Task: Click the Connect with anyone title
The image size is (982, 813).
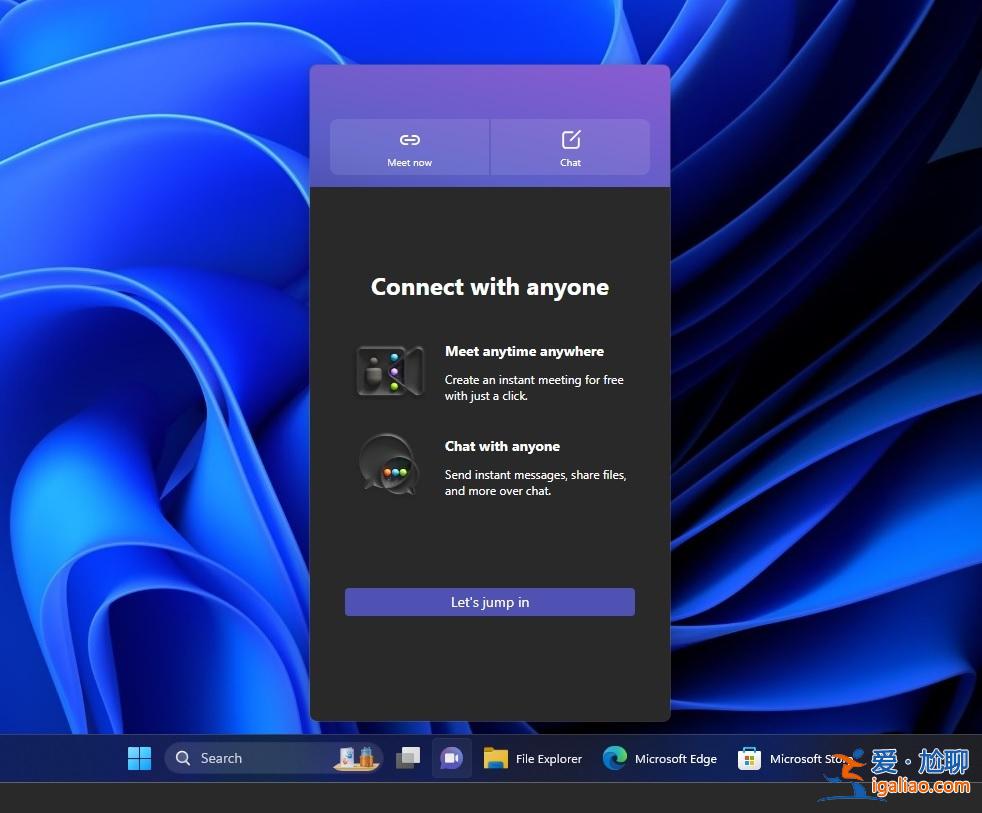Action: point(489,287)
